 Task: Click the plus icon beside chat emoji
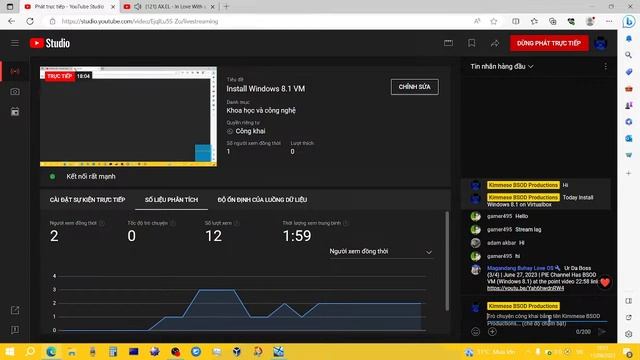[x=492, y=331]
